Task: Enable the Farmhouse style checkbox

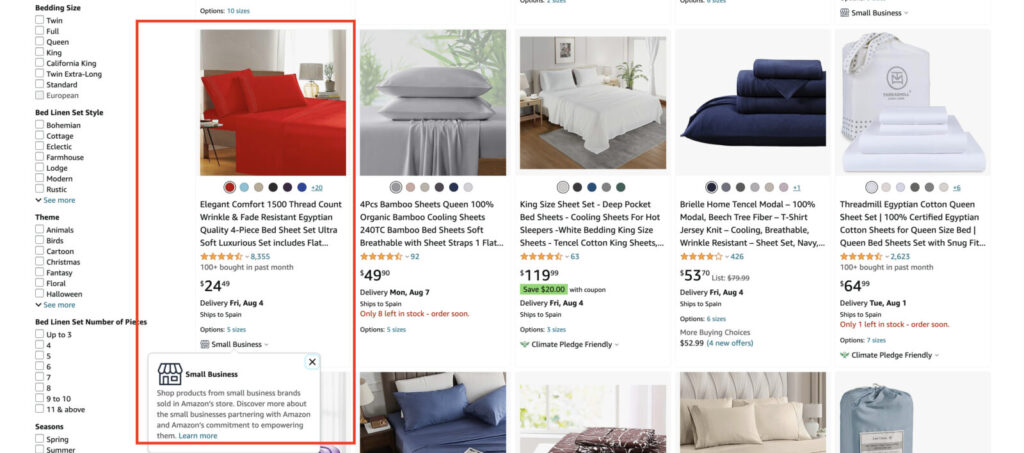Action: (40, 157)
